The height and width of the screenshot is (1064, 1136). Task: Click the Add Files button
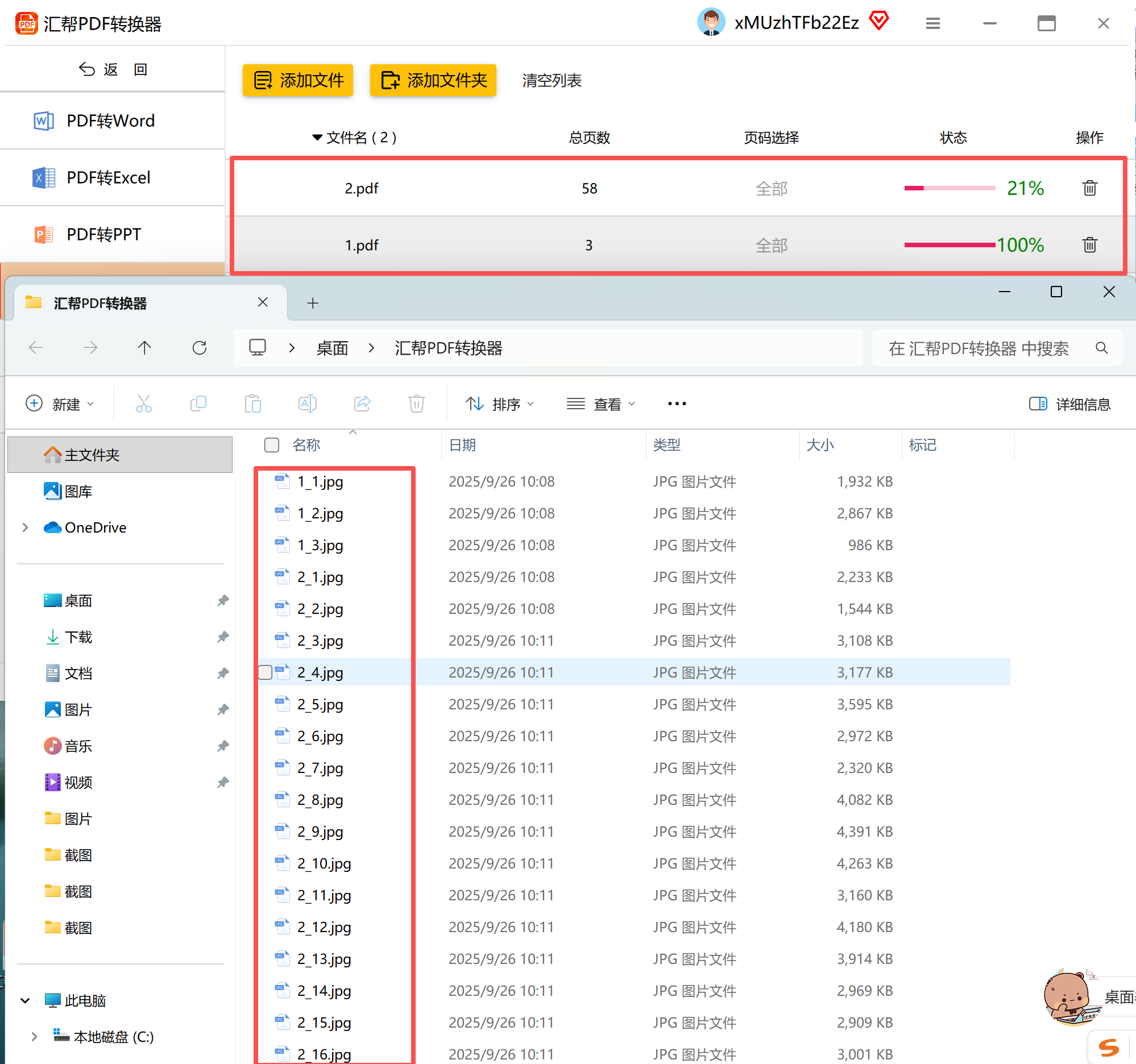298,80
